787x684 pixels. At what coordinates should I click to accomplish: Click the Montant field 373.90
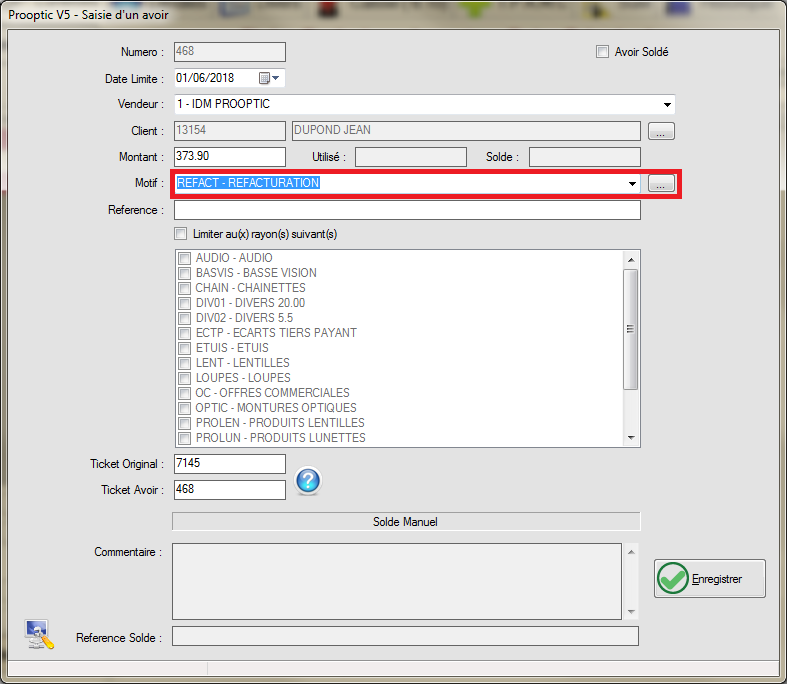[x=230, y=157]
